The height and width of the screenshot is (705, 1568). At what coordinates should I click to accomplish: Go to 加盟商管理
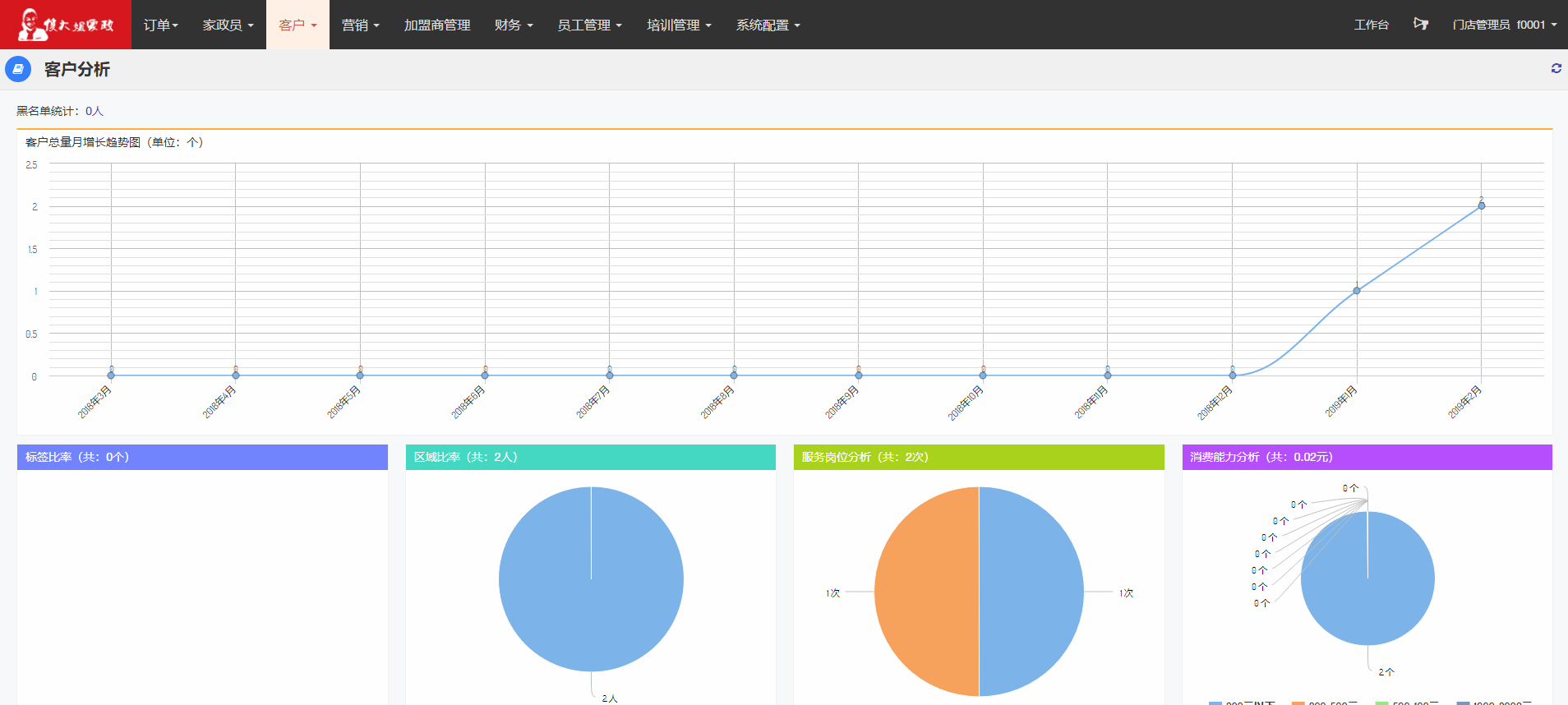pyautogui.click(x=437, y=25)
